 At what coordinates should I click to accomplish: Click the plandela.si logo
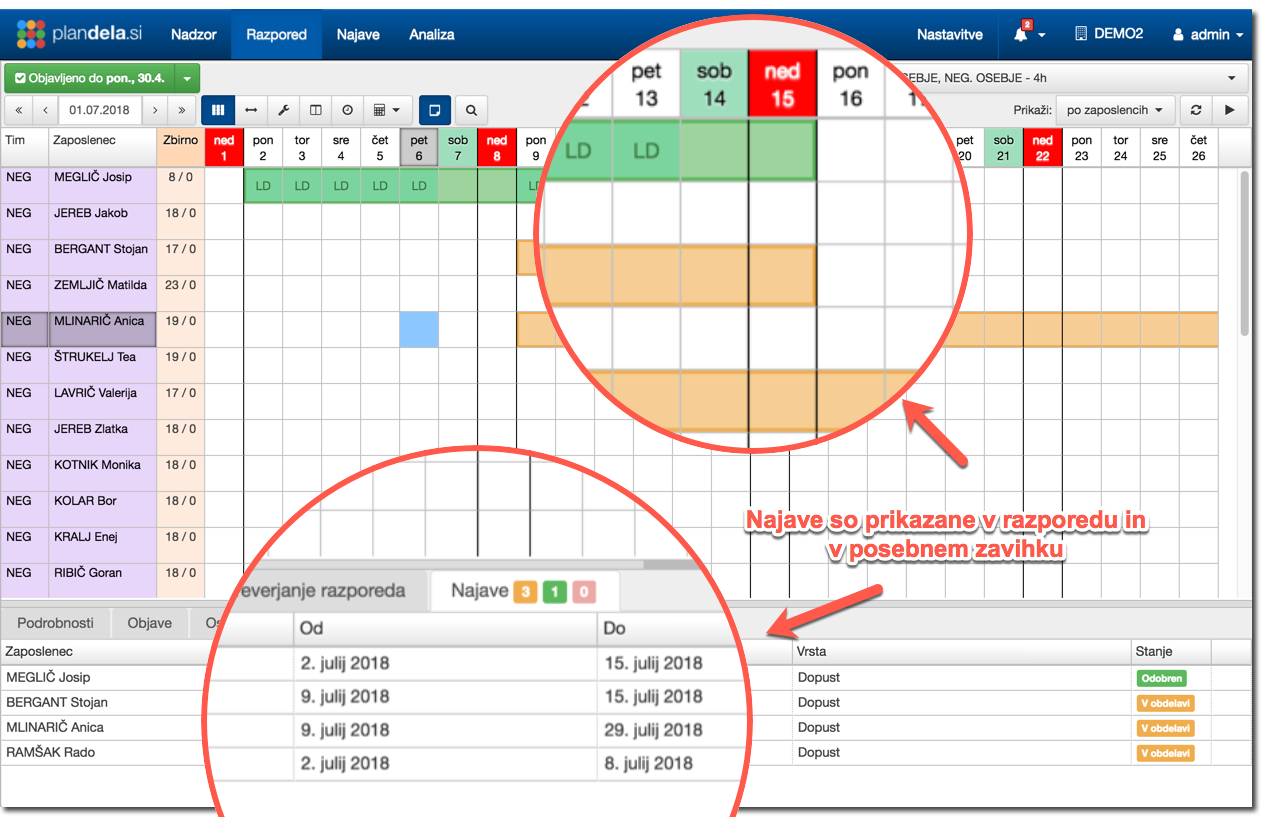coord(80,34)
